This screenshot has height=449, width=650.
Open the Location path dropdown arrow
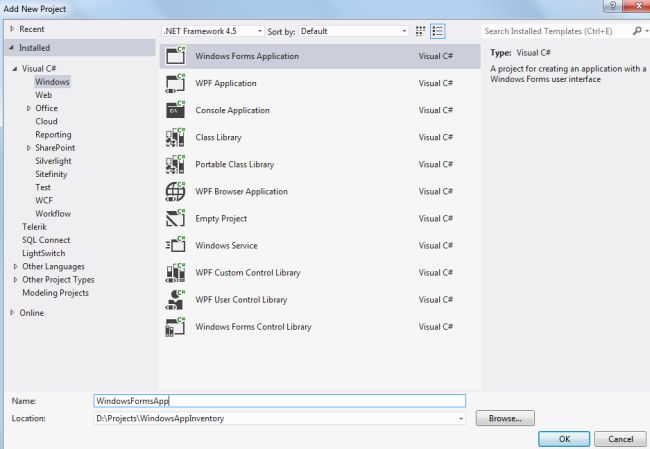tap(461, 419)
